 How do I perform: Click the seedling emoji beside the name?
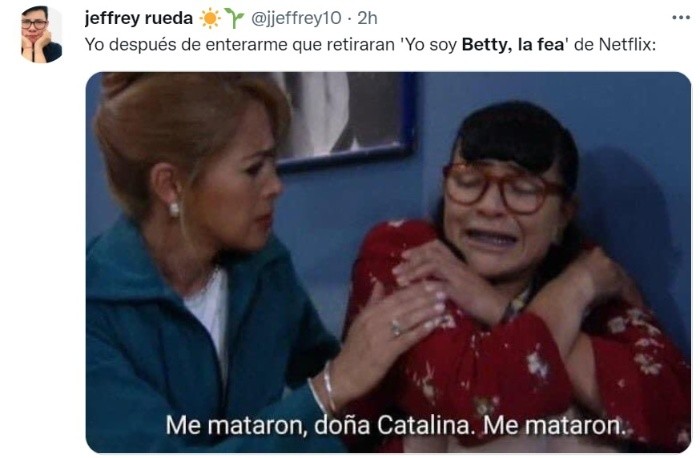233,18
